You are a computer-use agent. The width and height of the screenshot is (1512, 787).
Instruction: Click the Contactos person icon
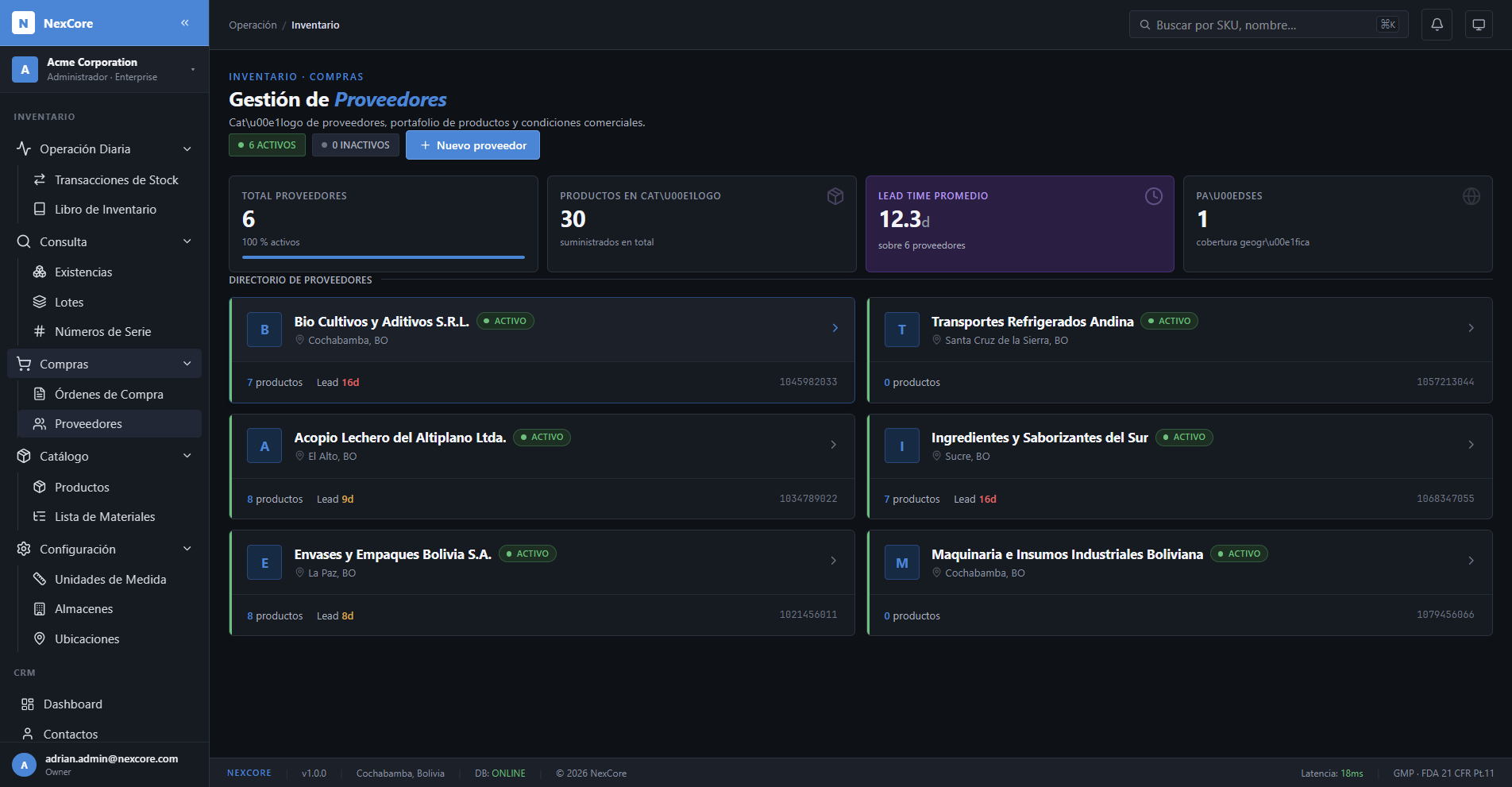click(x=28, y=734)
